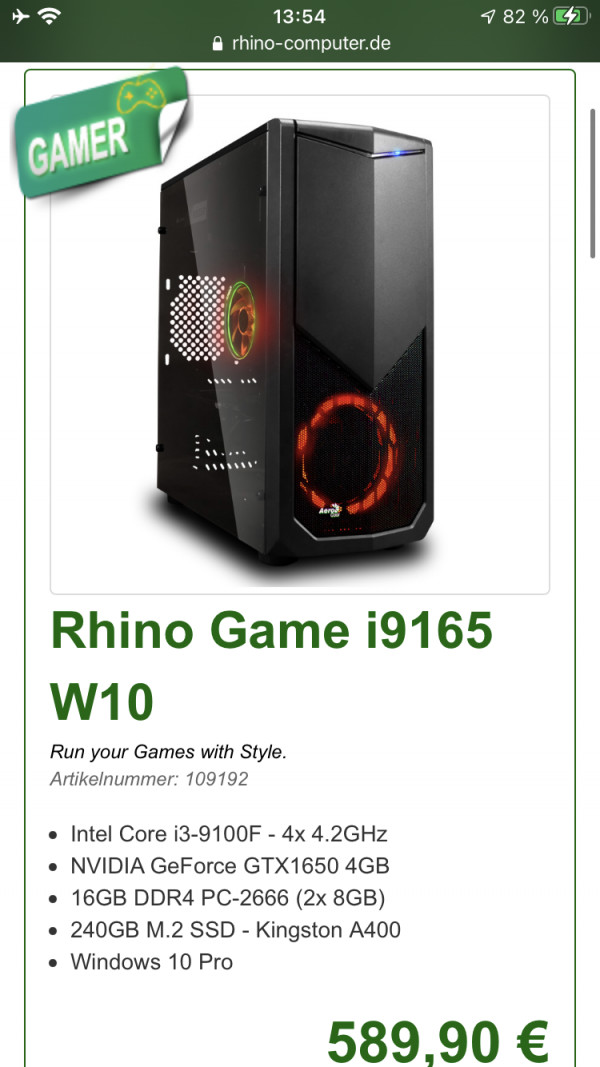
Task: Click the page scrollbar on the right
Action: 593,184
